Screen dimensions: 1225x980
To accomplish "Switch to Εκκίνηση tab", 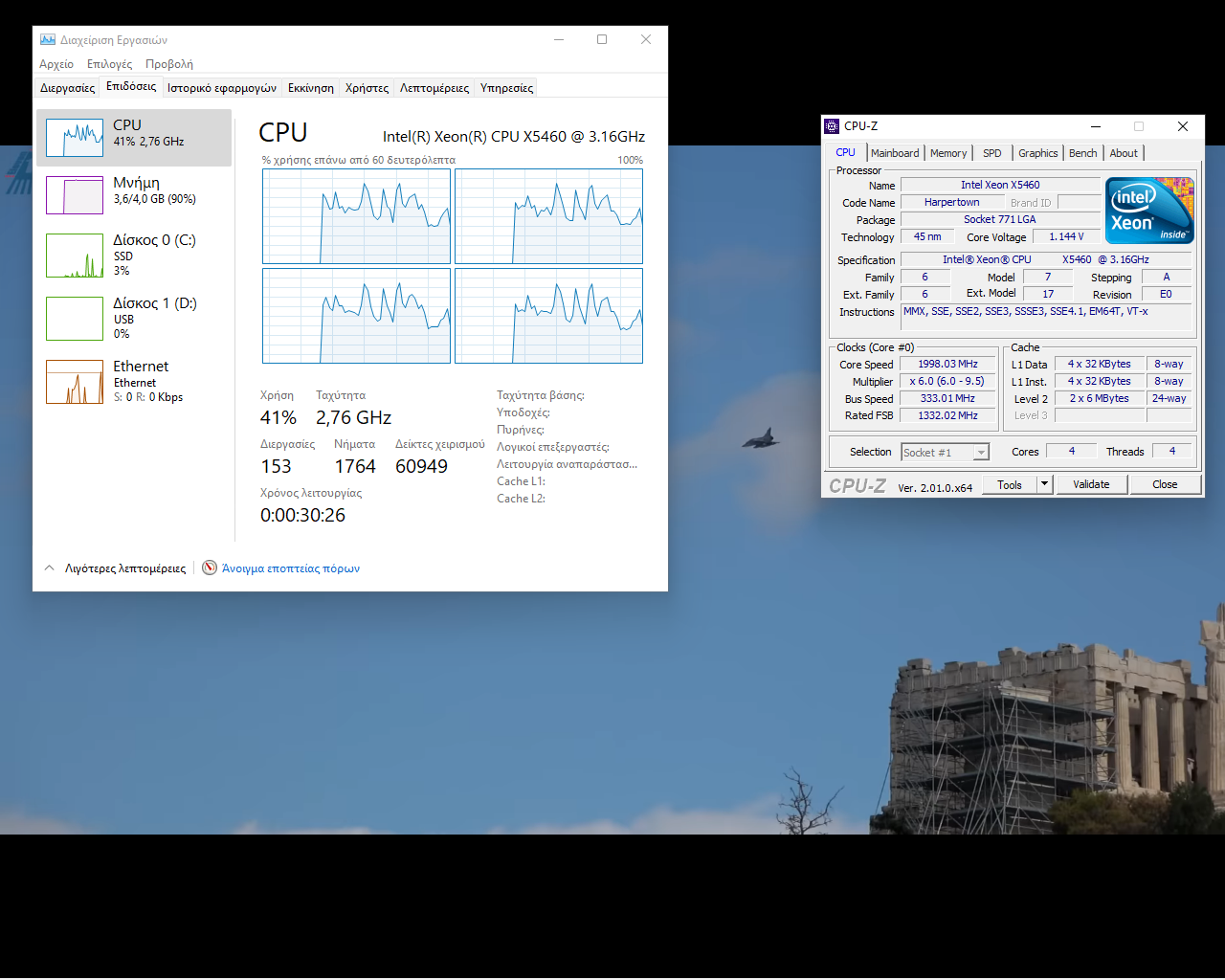I will click(311, 88).
